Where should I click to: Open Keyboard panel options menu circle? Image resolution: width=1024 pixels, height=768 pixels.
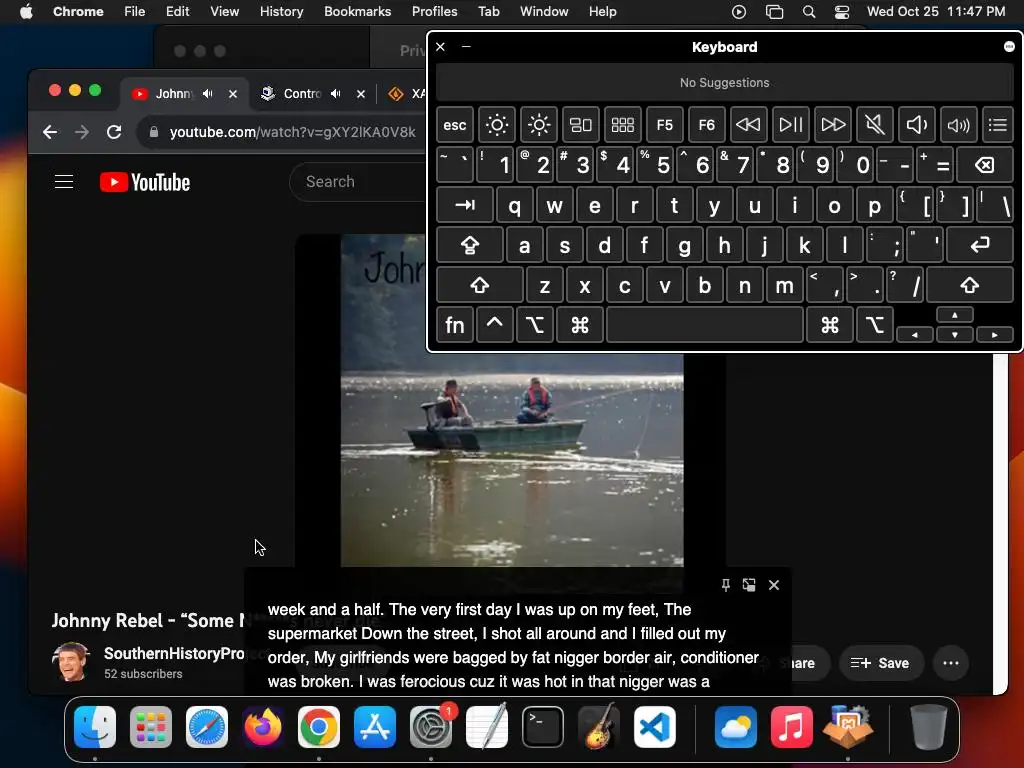1009,46
